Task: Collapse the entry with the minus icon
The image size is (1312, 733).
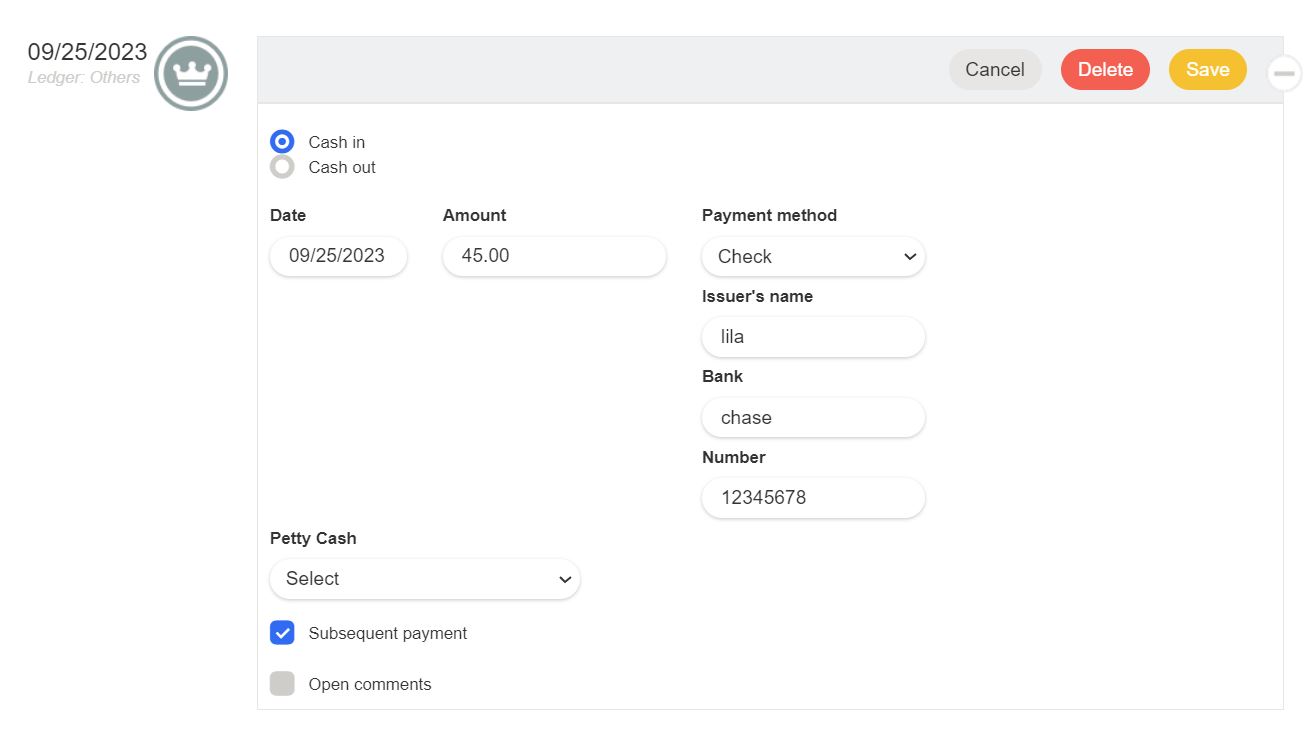Action: click(1284, 74)
